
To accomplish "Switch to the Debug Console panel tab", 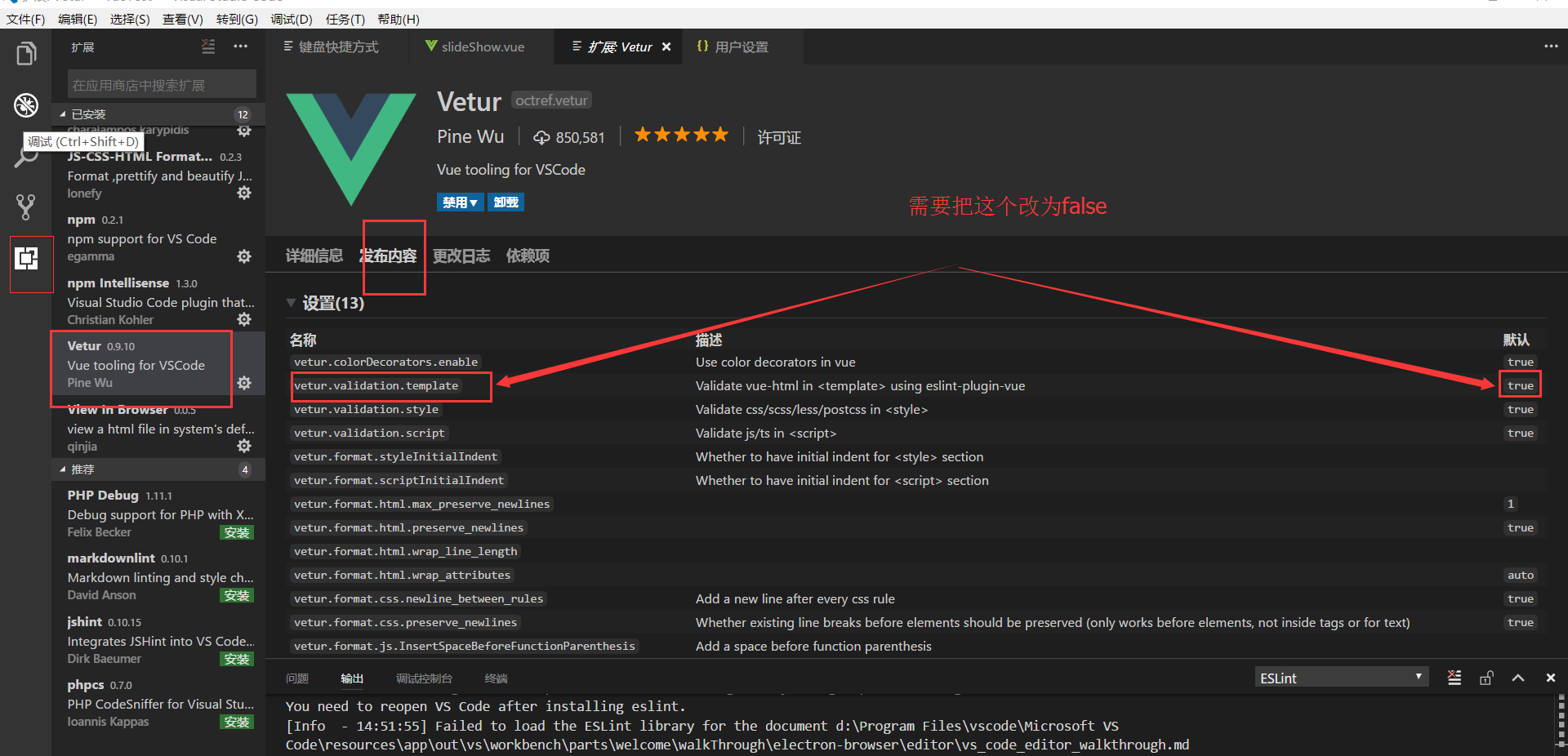I will click(x=424, y=678).
